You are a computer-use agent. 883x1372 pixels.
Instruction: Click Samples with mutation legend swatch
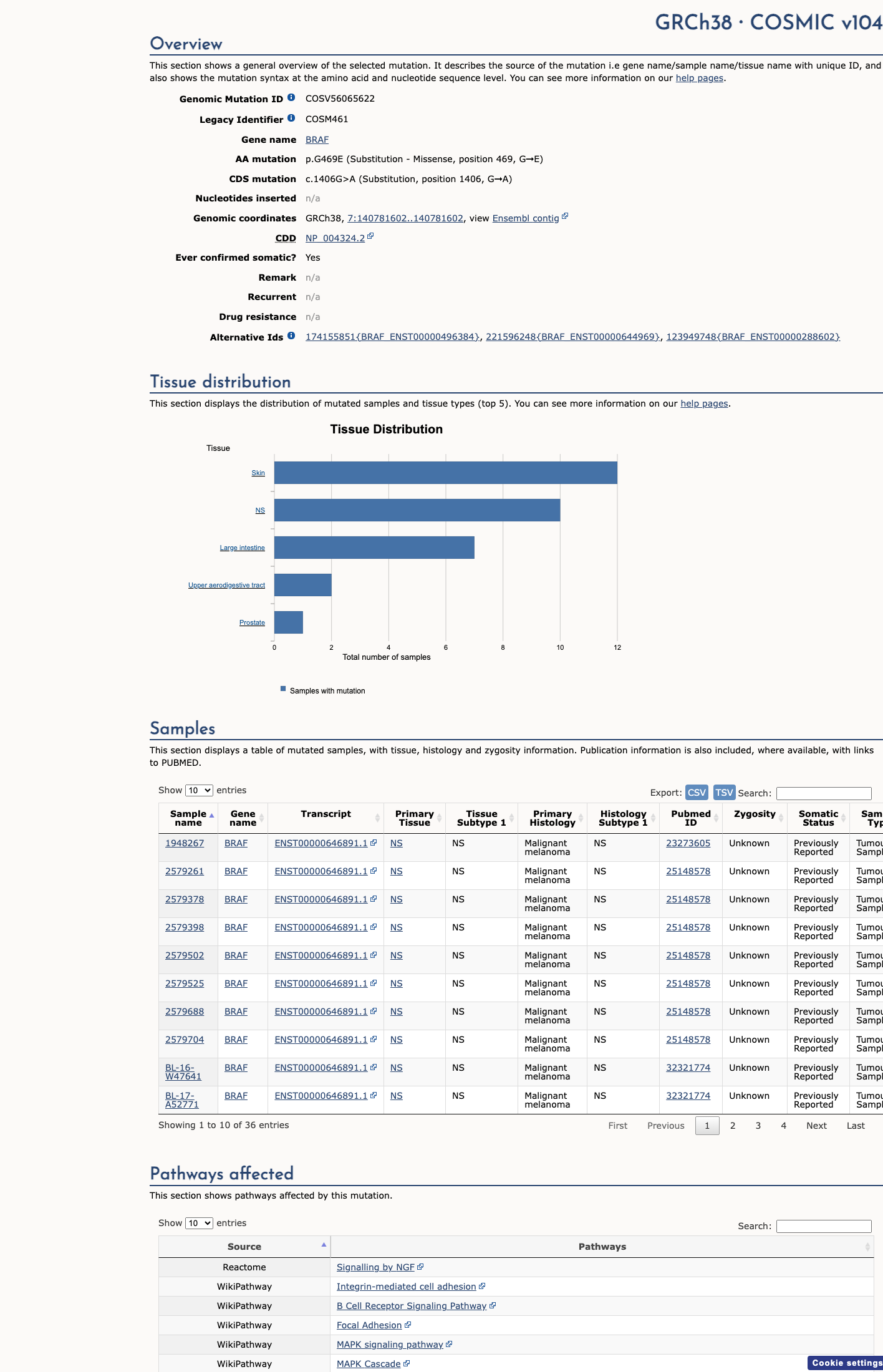pos(283,689)
